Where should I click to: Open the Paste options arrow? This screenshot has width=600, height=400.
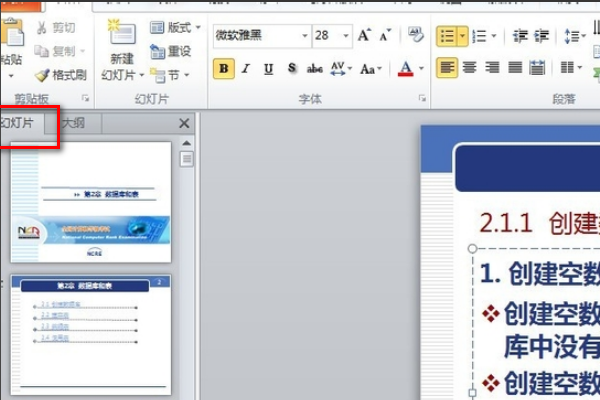11,76
